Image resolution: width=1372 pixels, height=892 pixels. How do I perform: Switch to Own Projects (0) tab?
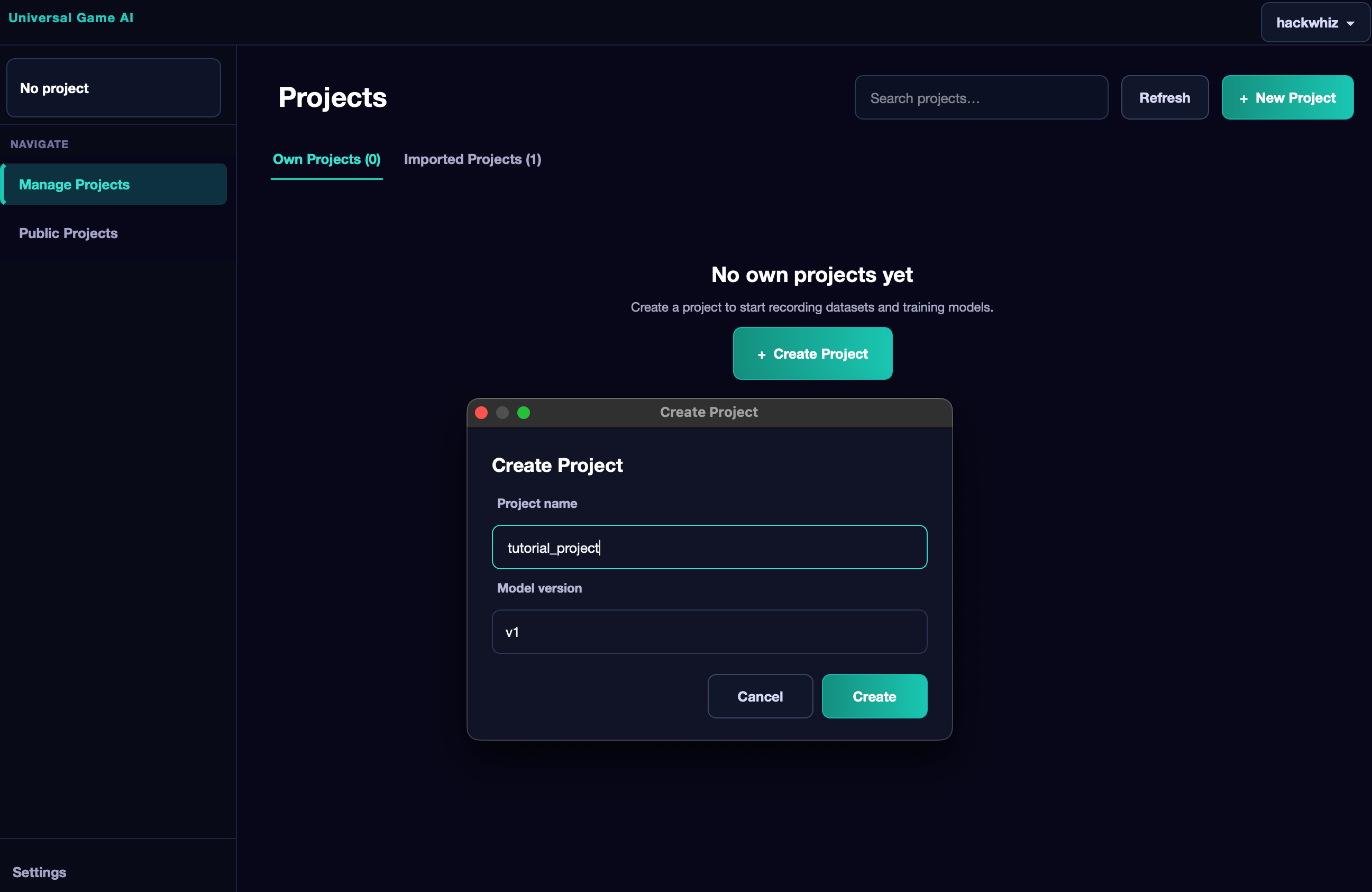326,160
